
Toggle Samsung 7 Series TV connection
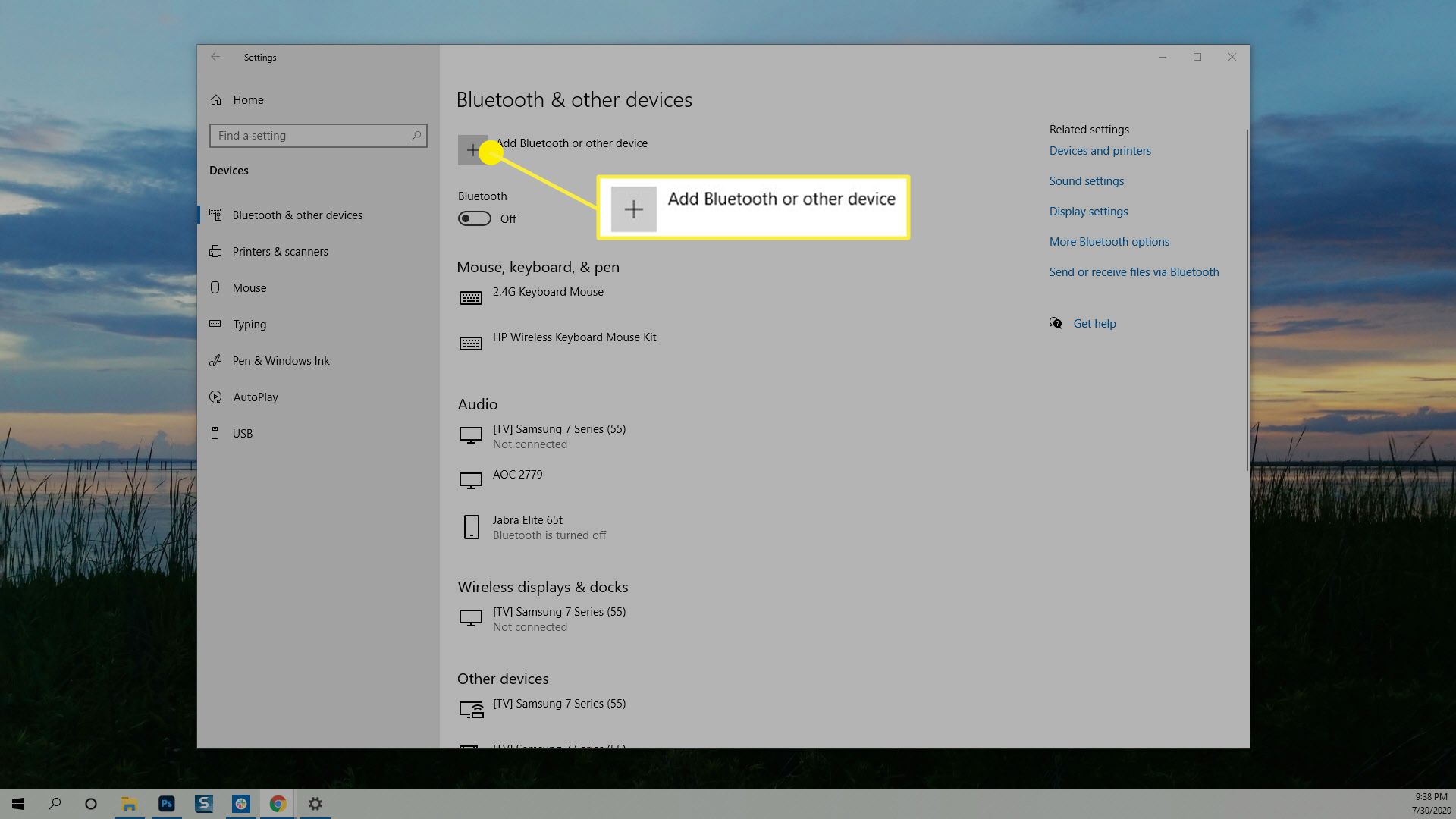click(559, 436)
